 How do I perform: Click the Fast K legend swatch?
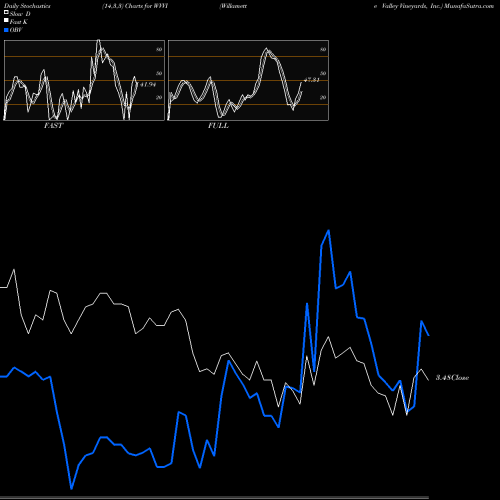click(x=6, y=20)
